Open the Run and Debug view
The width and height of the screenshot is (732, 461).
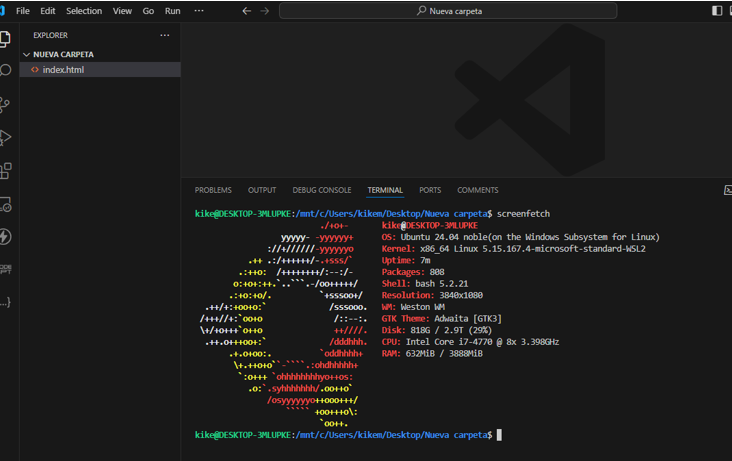tap(6, 137)
